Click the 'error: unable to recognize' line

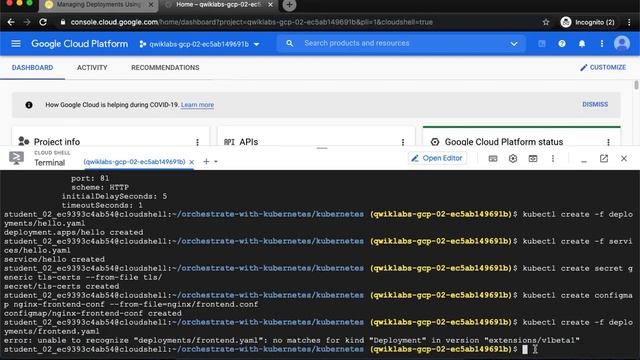click(292, 340)
